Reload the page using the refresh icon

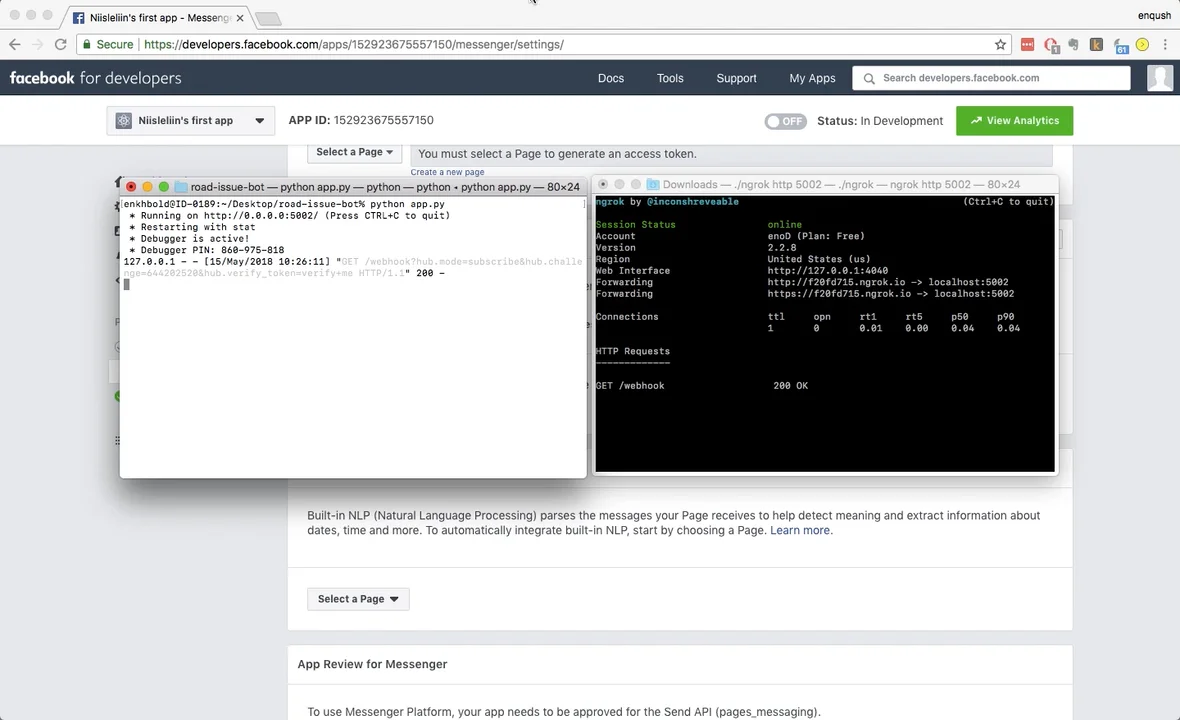tap(61, 44)
